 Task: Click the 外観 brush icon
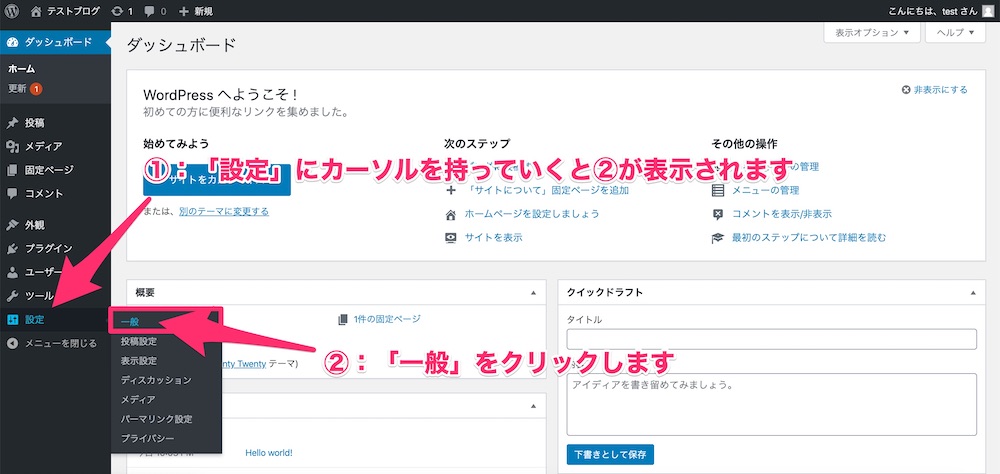(13, 225)
